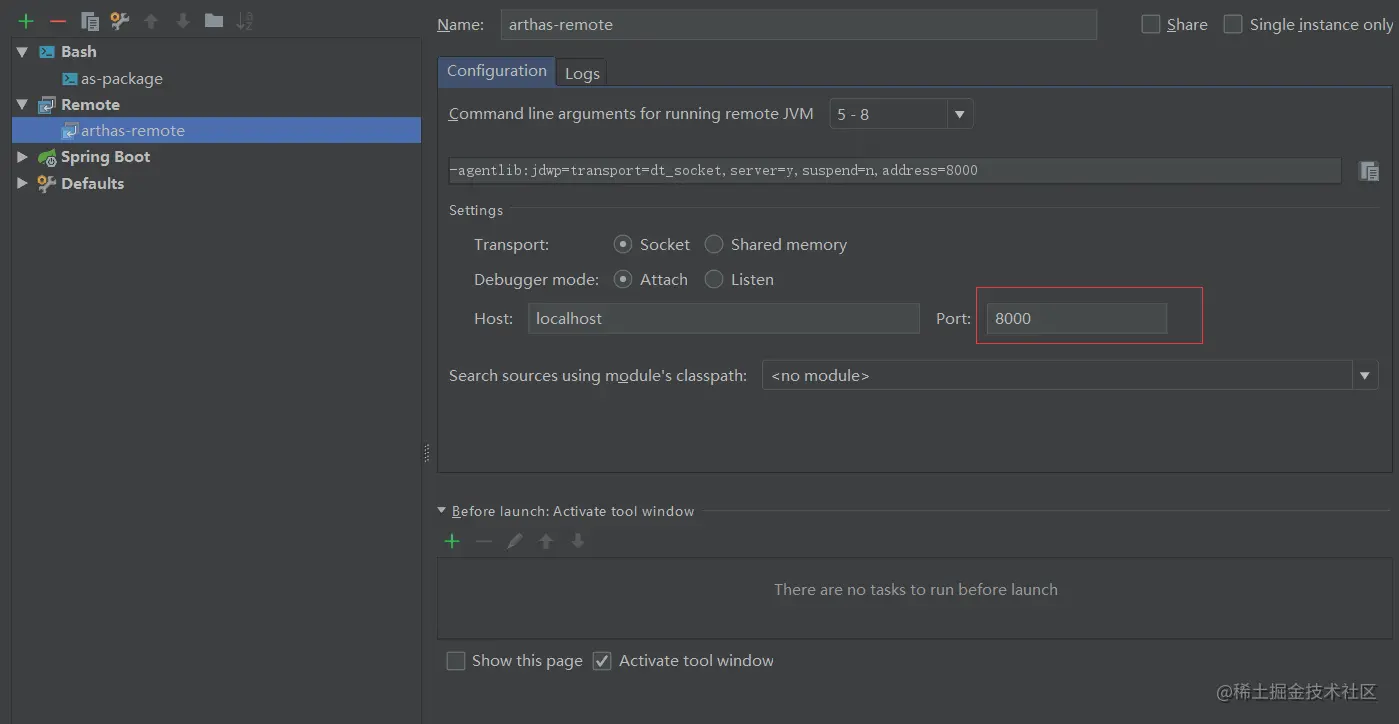Choose Listen debugger mode

714,280
